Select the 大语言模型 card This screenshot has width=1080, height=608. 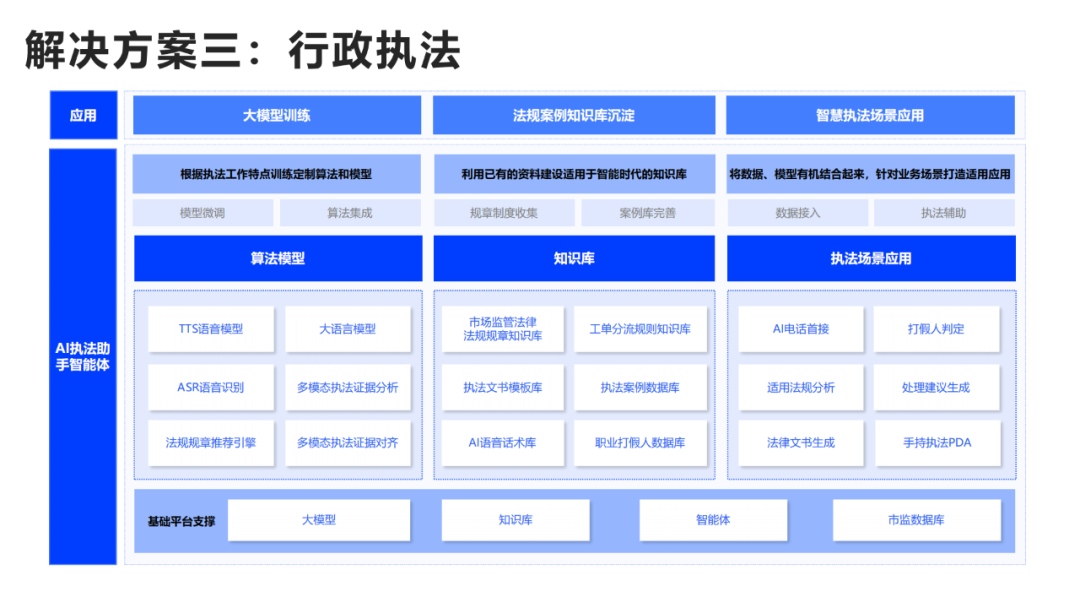click(347, 329)
